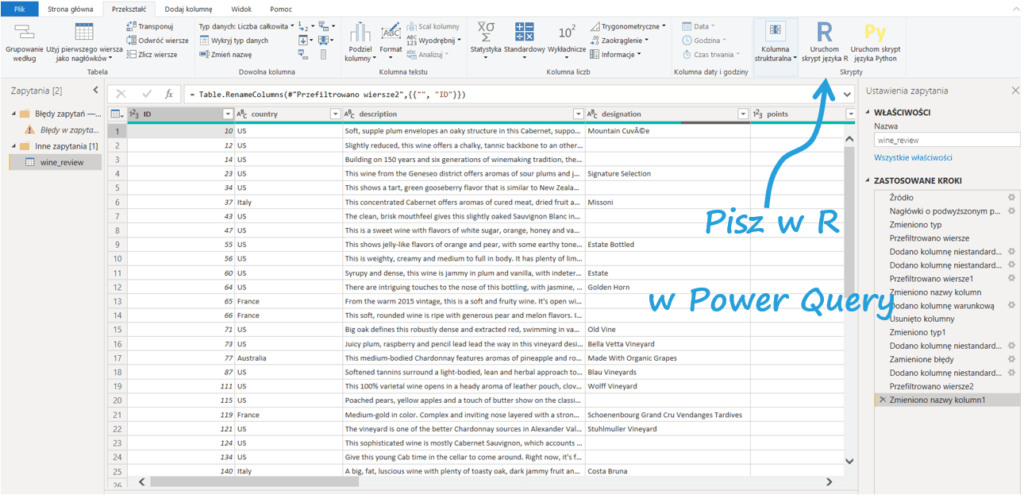Click the query name input field
The height and width of the screenshot is (495, 1024).
(945, 141)
